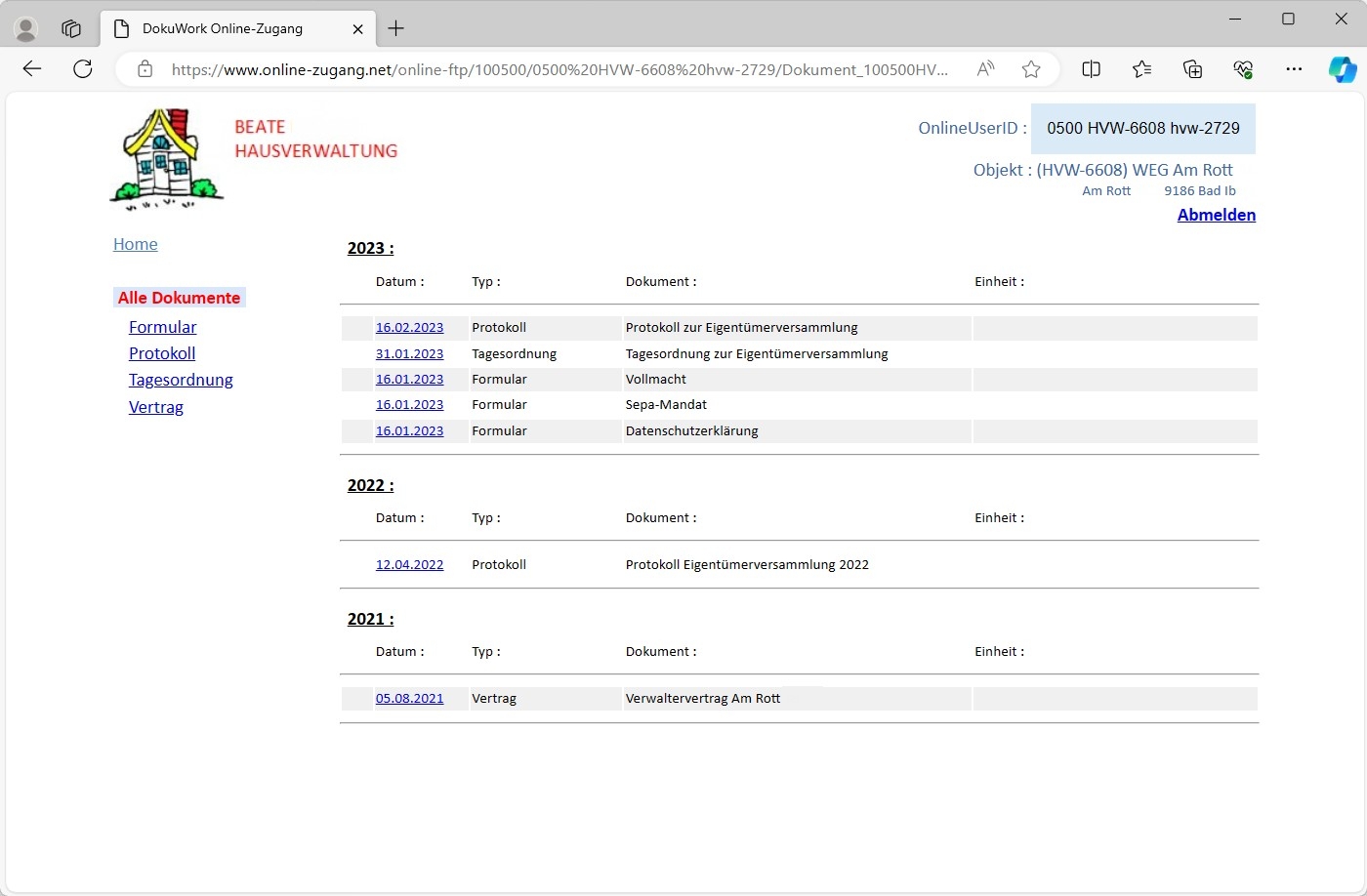Click the 2022 year heading
This screenshot has width=1367, height=896.
click(371, 485)
